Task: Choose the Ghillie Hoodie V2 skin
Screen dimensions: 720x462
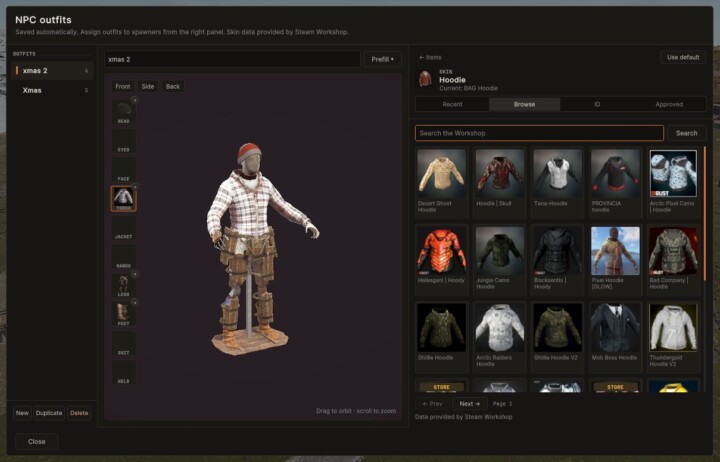Action: [557, 336]
